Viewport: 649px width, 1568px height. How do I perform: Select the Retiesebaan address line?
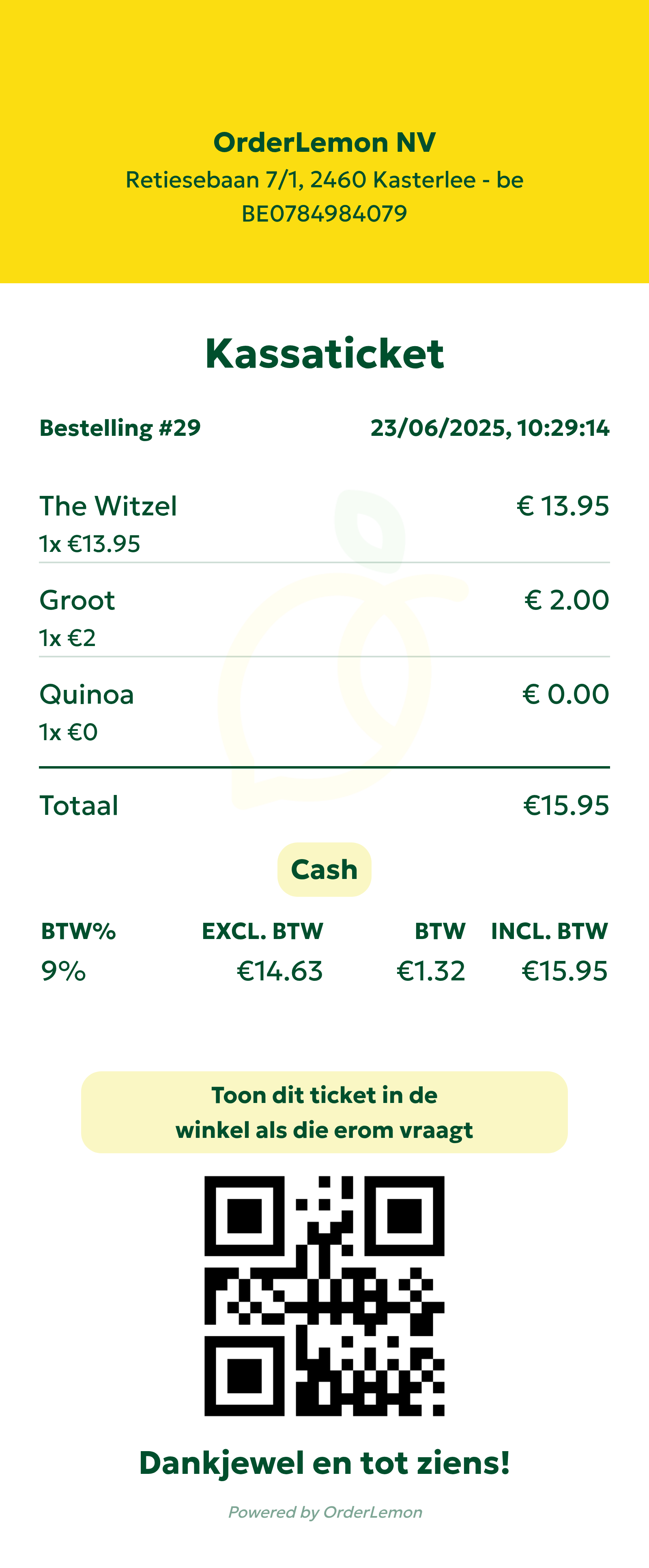click(x=324, y=180)
